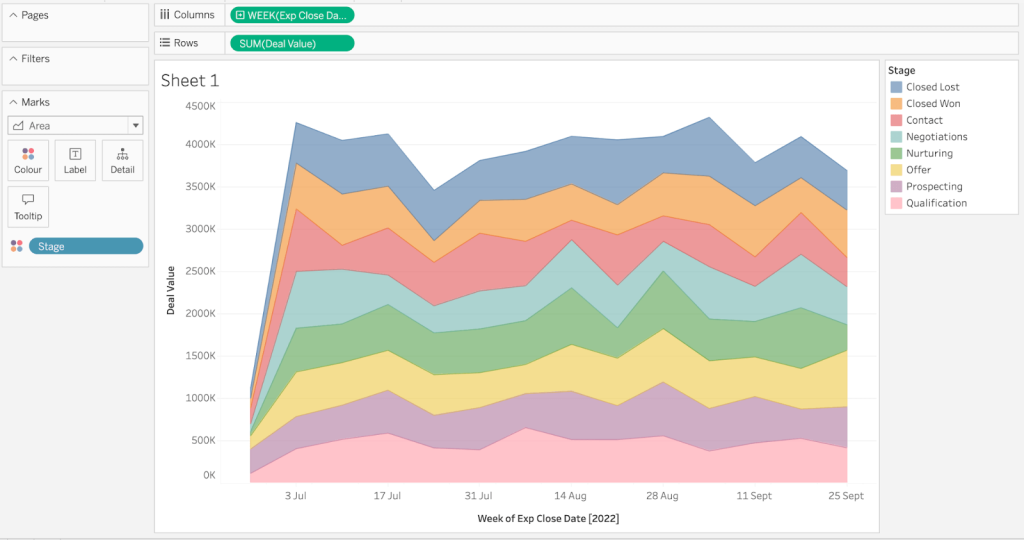The width and height of the screenshot is (1024, 540).
Task: Click the Closed Lost legend colour swatch
Action: [896, 87]
